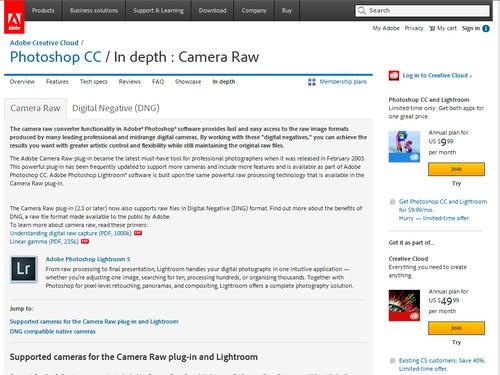Open Get Photoshop CC and Lightroom offer

(443, 210)
